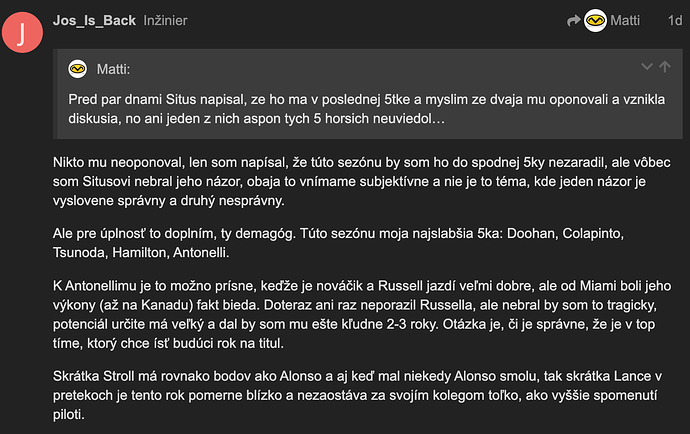Screen dimensions: 690x434
Task: Click the paragraph starting "K Antonellimu"
Action: pos(362,314)
